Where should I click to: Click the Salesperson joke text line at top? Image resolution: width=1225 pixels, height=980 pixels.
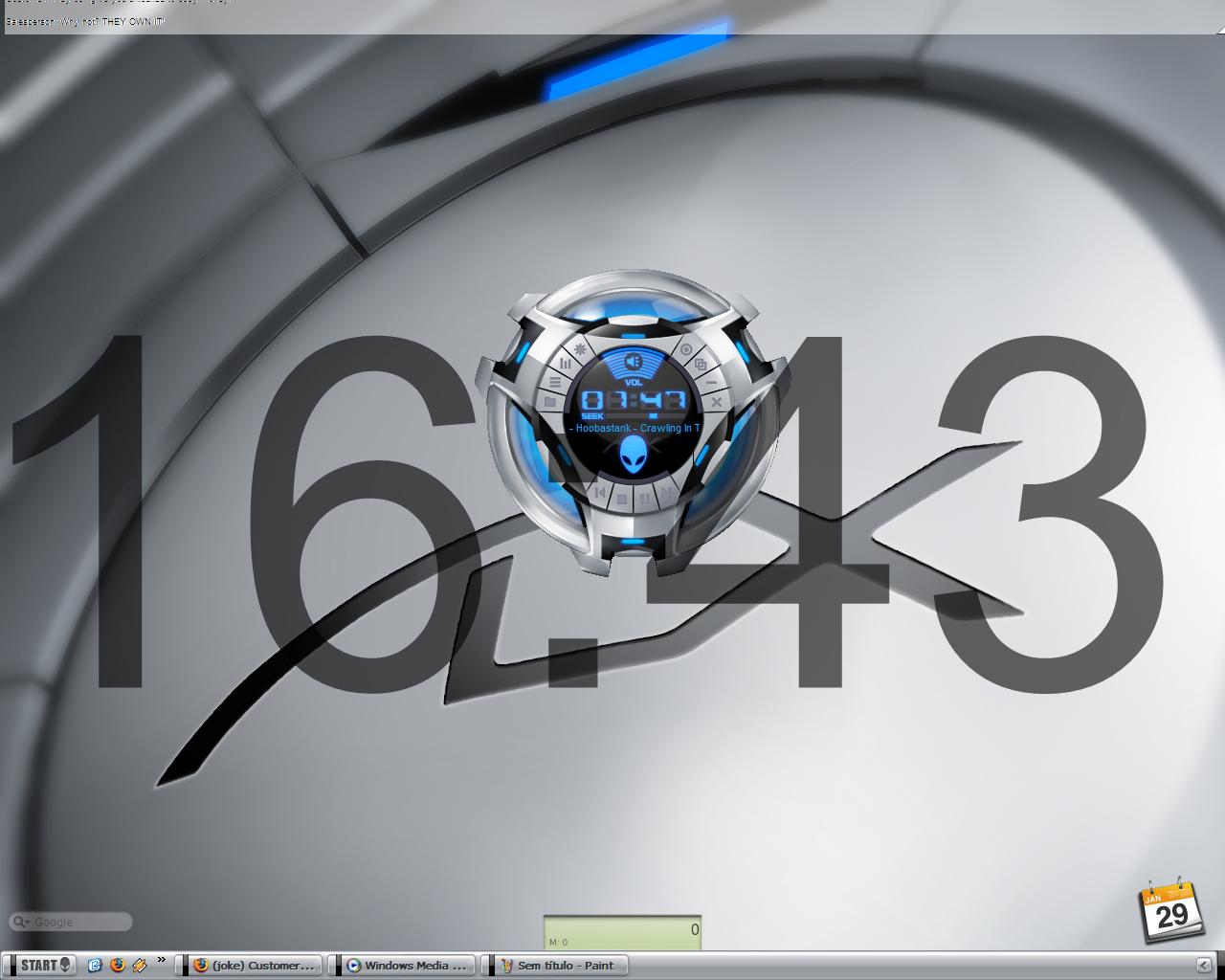click(85, 21)
